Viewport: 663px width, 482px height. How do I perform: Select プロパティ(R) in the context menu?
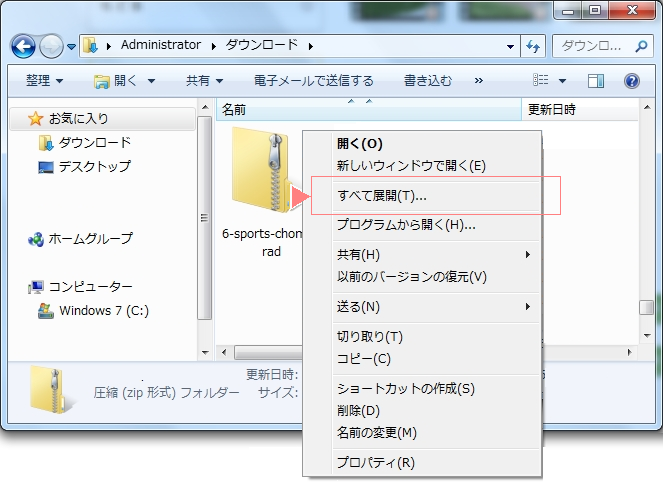[375, 462]
